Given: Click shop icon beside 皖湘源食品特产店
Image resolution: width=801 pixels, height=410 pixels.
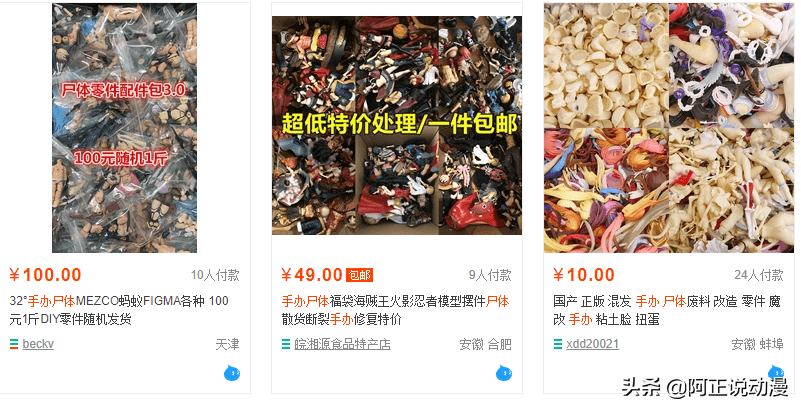Looking at the screenshot, I should [286, 345].
